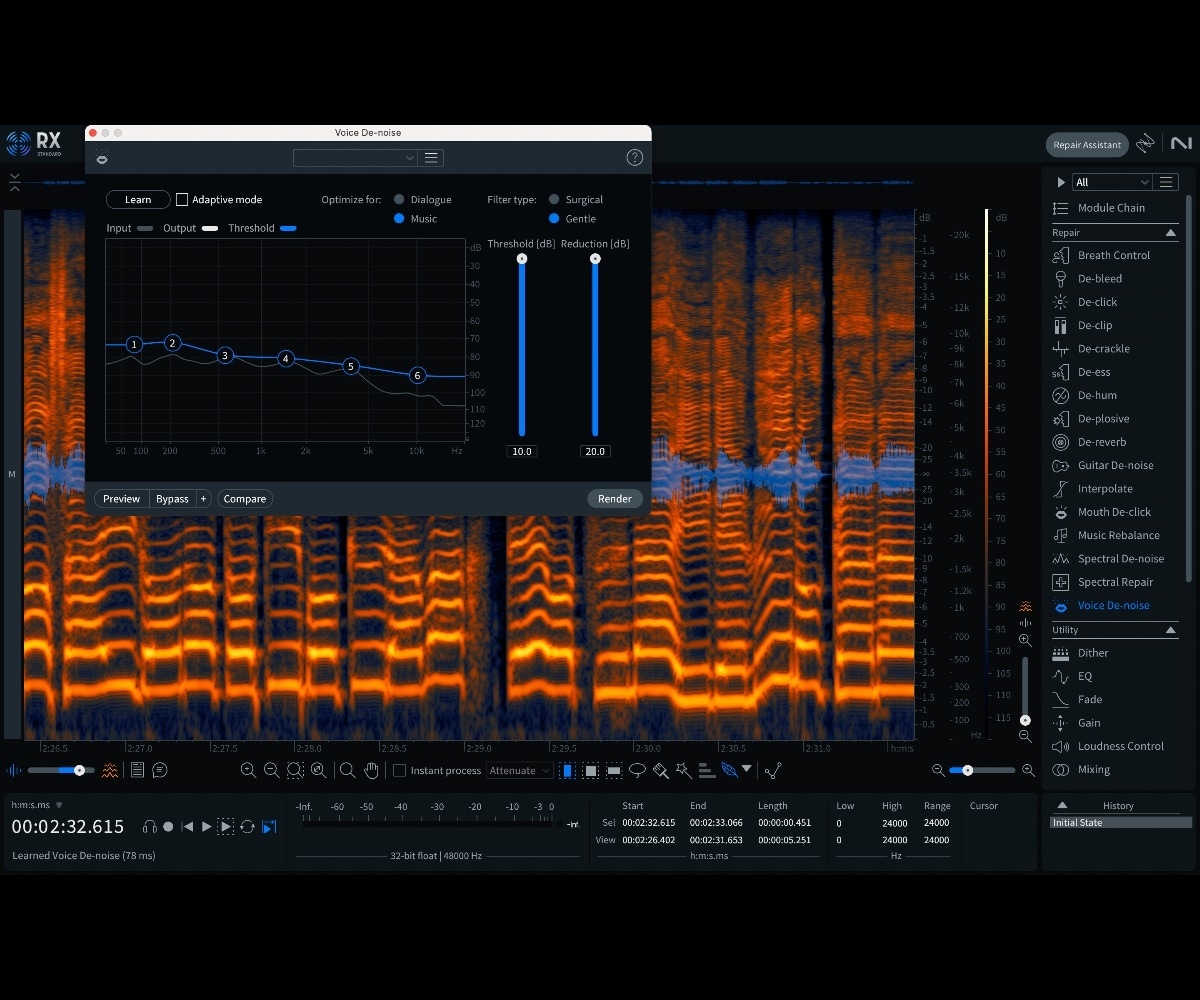
Task: Select the Hand grab tool
Action: pyautogui.click(x=371, y=770)
